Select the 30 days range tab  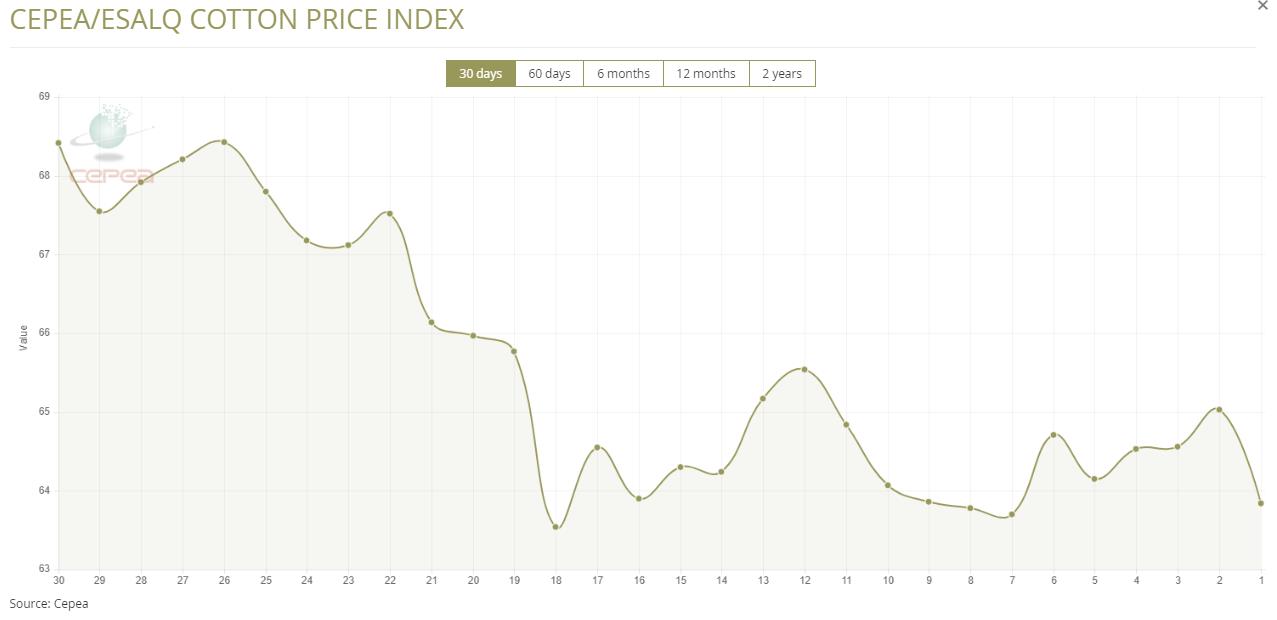click(x=480, y=74)
